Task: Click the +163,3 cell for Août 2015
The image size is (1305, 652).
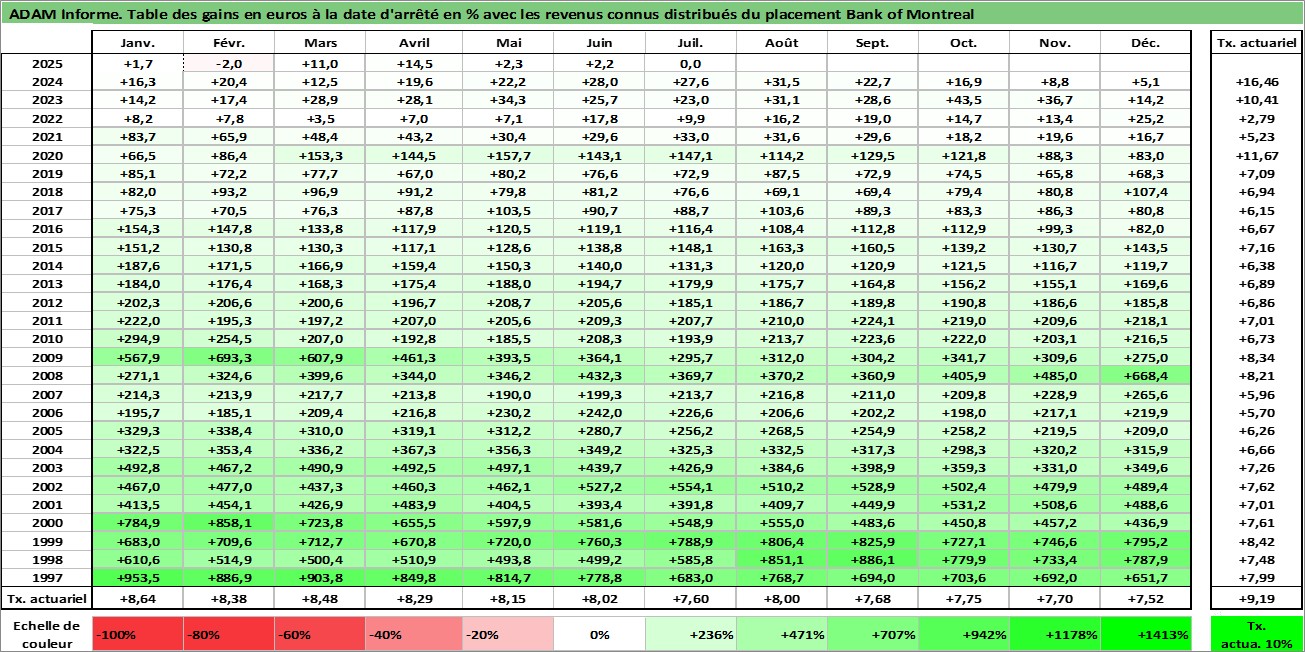Action: [x=783, y=247]
